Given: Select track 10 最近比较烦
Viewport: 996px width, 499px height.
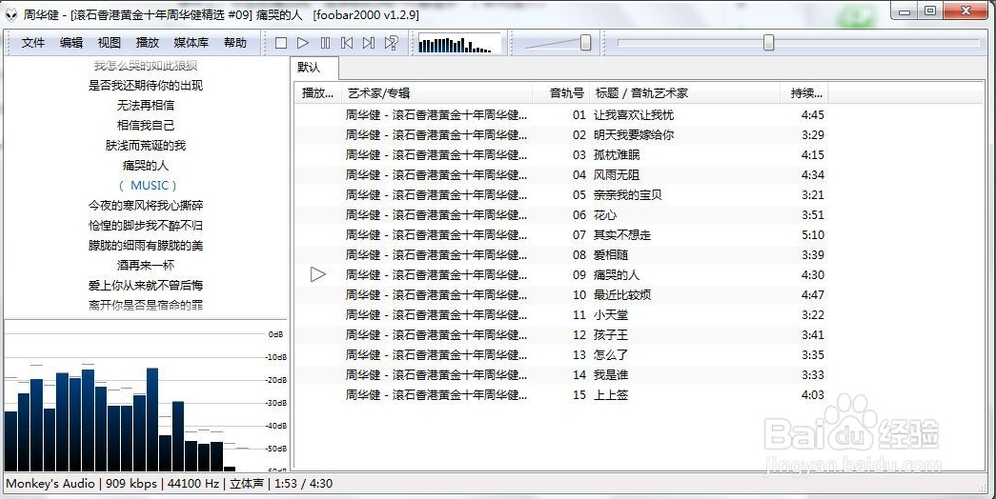Looking at the screenshot, I should click(562, 295).
